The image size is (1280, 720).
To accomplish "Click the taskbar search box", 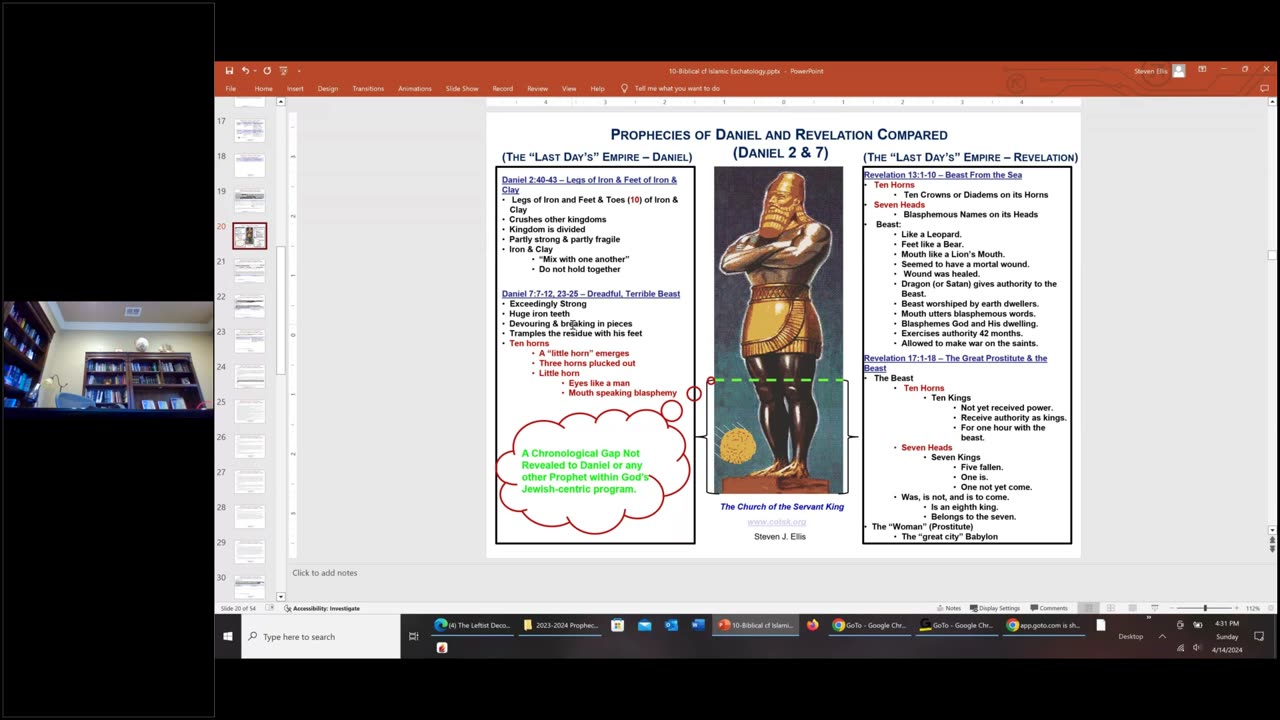I will (321, 637).
